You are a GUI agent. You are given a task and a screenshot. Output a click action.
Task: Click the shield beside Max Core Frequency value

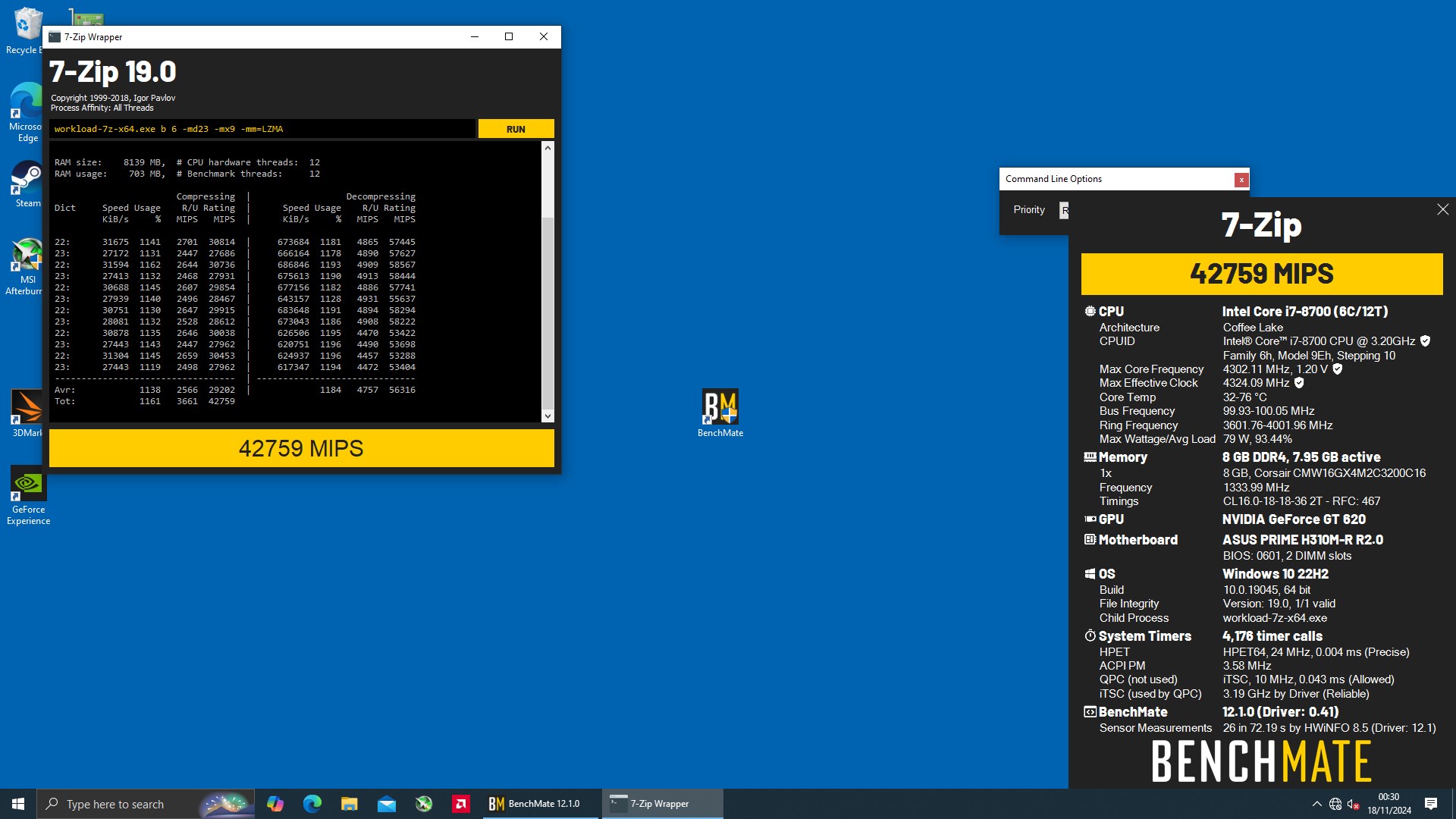(x=1338, y=369)
